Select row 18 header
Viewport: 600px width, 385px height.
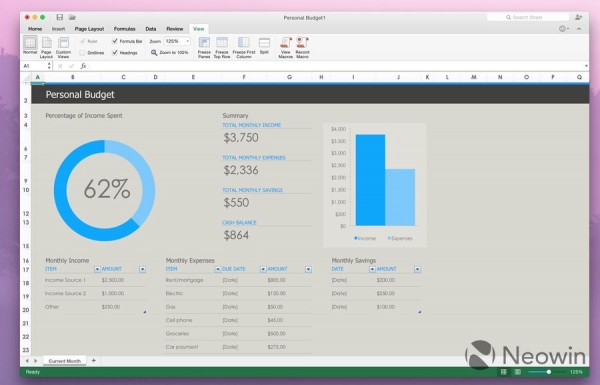click(26, 283)
